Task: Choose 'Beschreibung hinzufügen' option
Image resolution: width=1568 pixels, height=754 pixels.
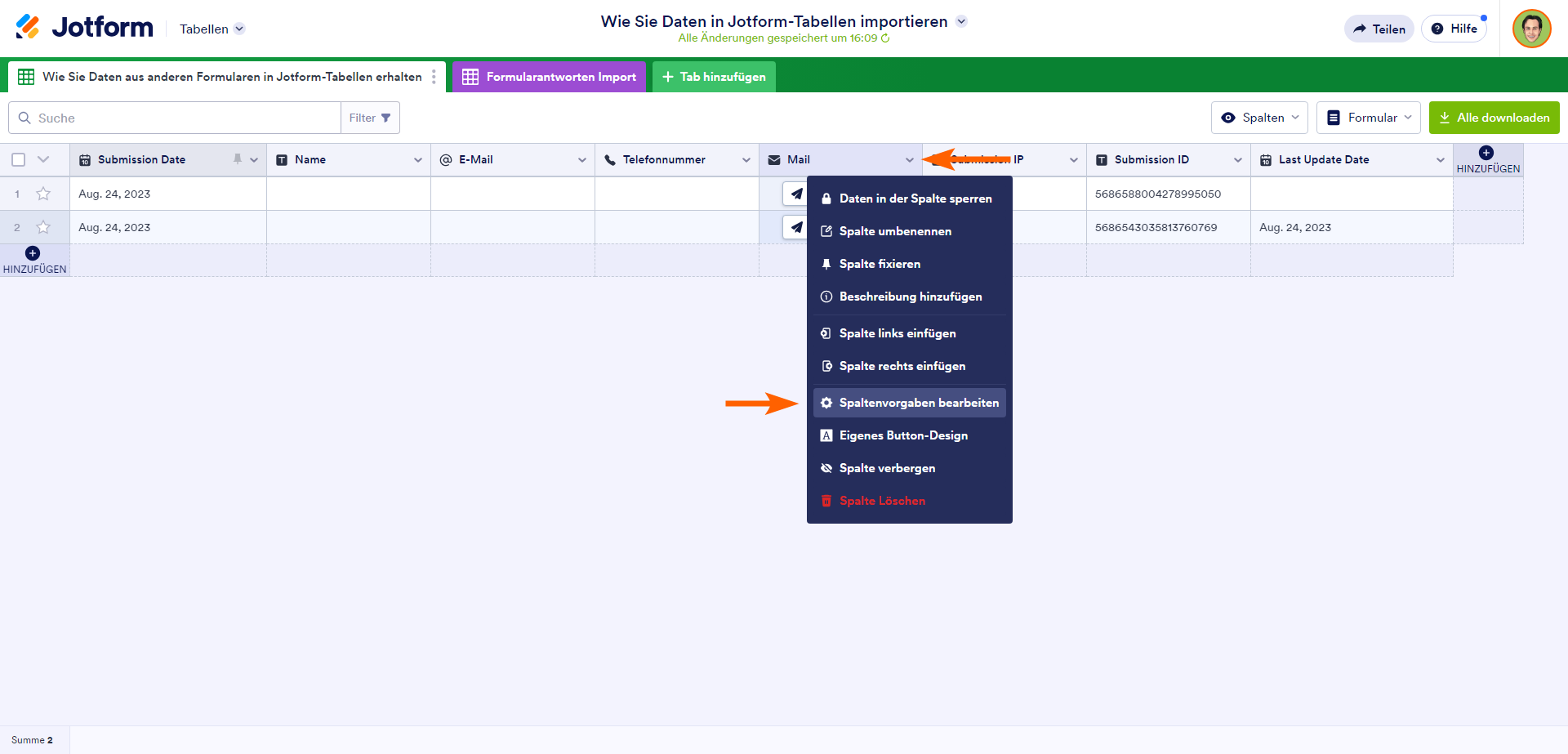Action: point(910,297)
